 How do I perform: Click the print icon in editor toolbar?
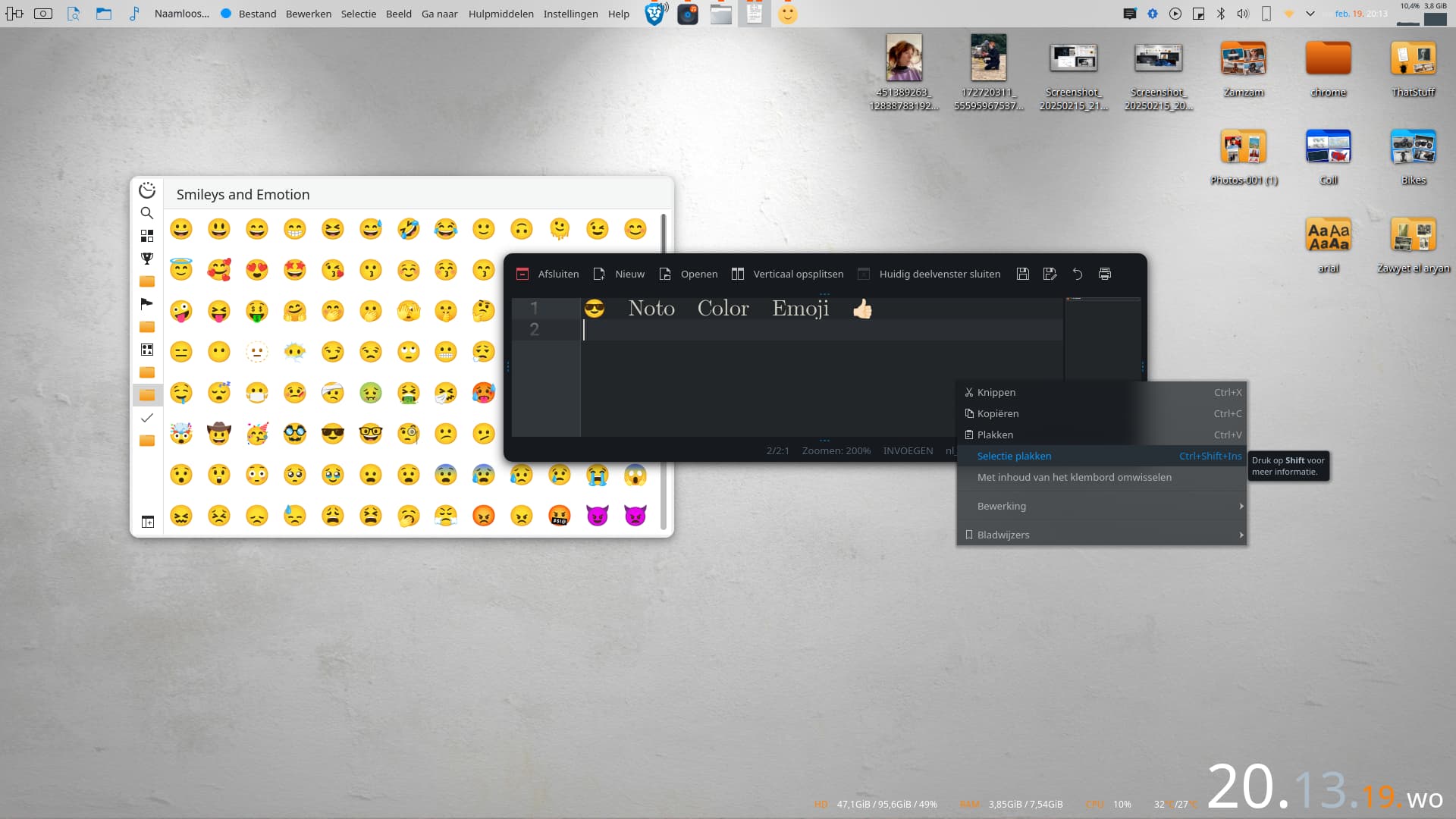click(x=1105, y=274)
